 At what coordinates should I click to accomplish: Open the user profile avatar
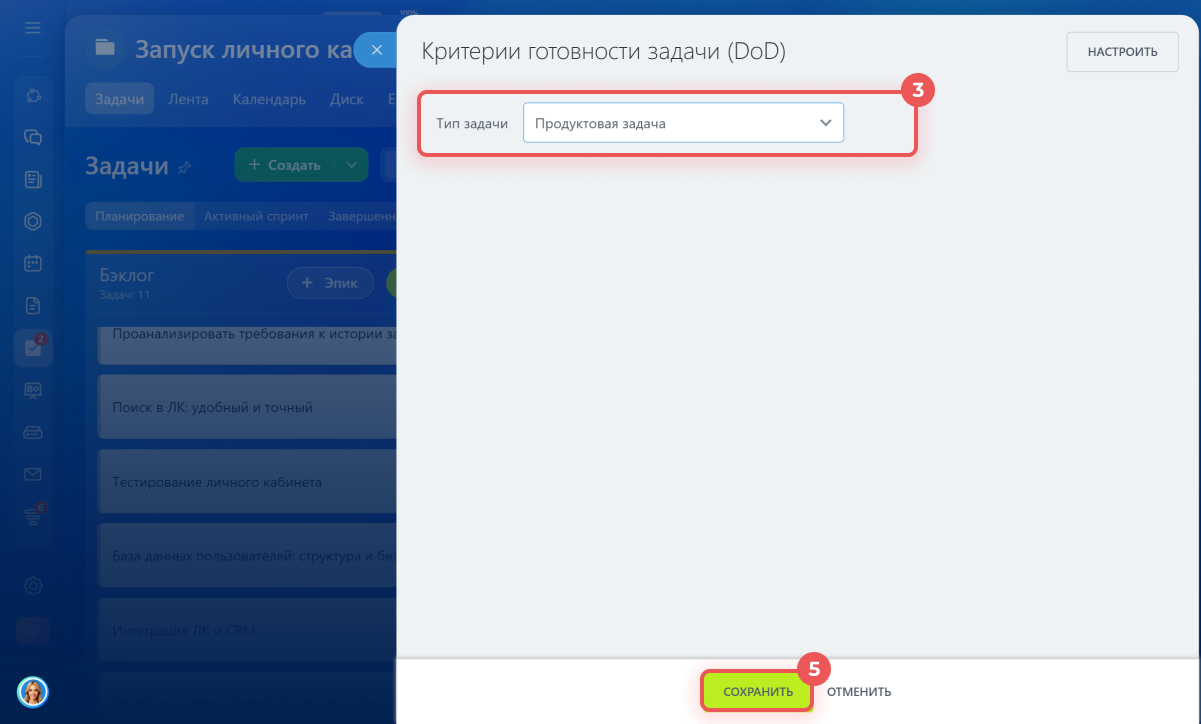coord(33,691)
